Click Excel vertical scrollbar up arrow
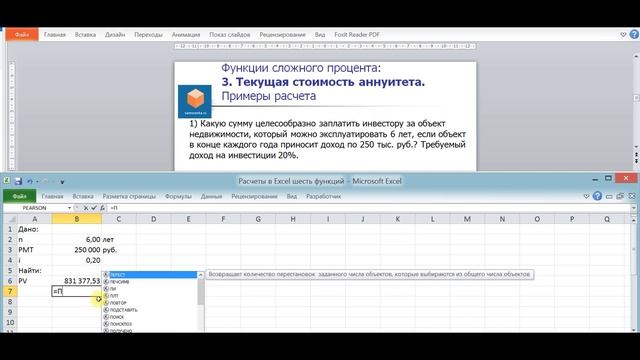 634,220
